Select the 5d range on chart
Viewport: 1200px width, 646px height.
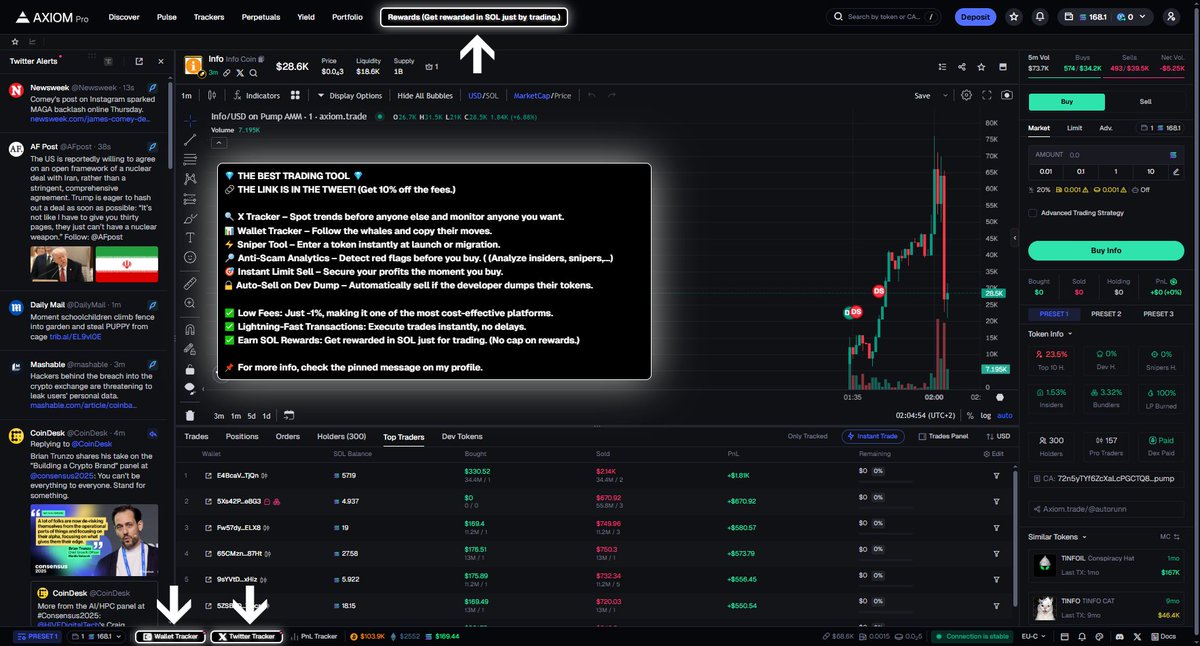(x=252, y=415)
